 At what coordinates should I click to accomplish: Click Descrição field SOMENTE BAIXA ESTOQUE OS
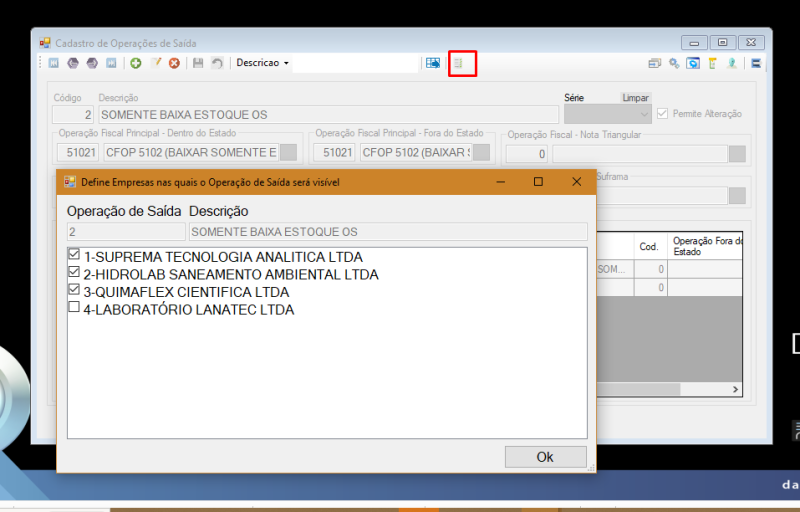click(x=329, y=115)
